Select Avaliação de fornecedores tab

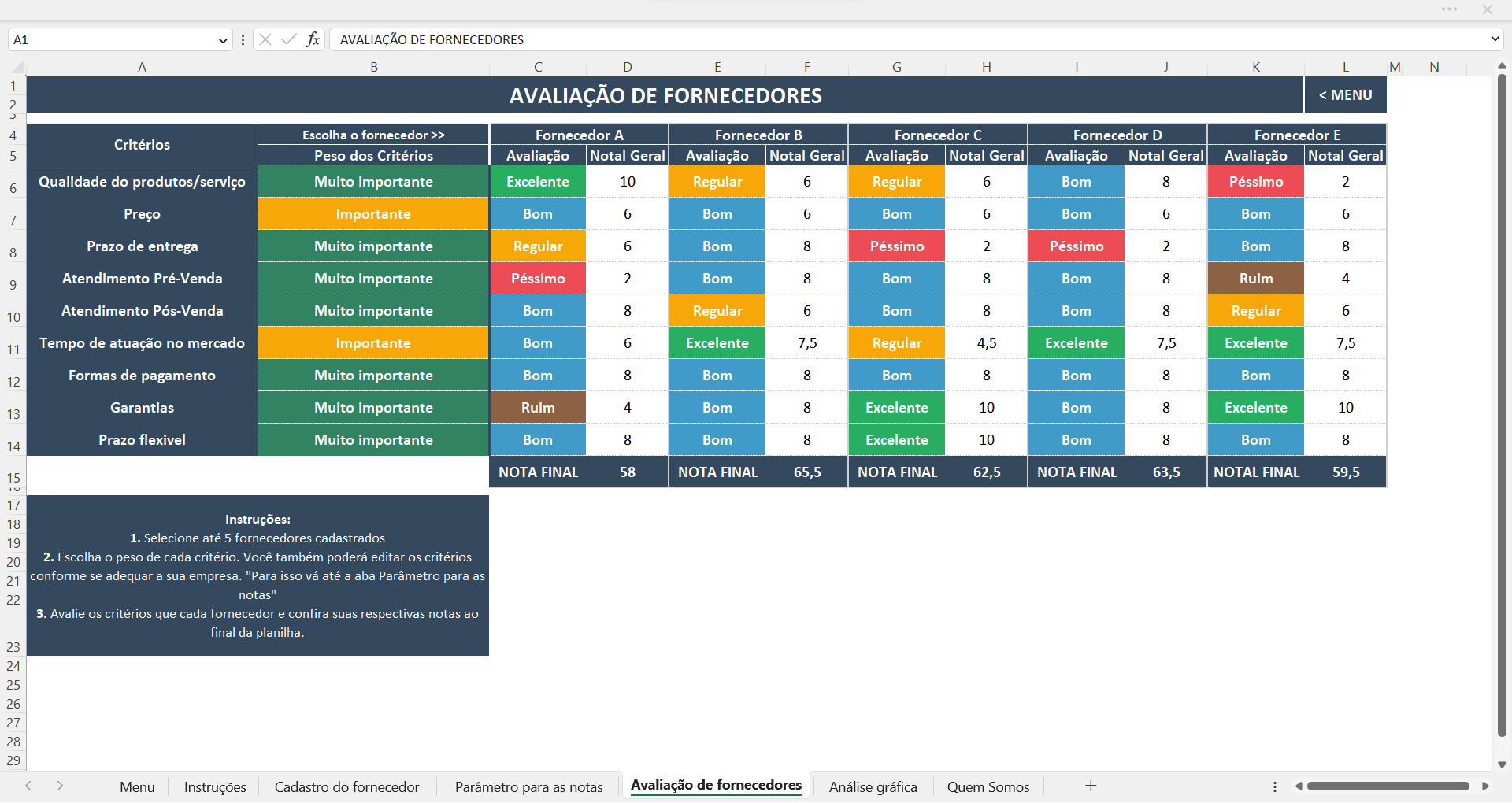point(716,785)
